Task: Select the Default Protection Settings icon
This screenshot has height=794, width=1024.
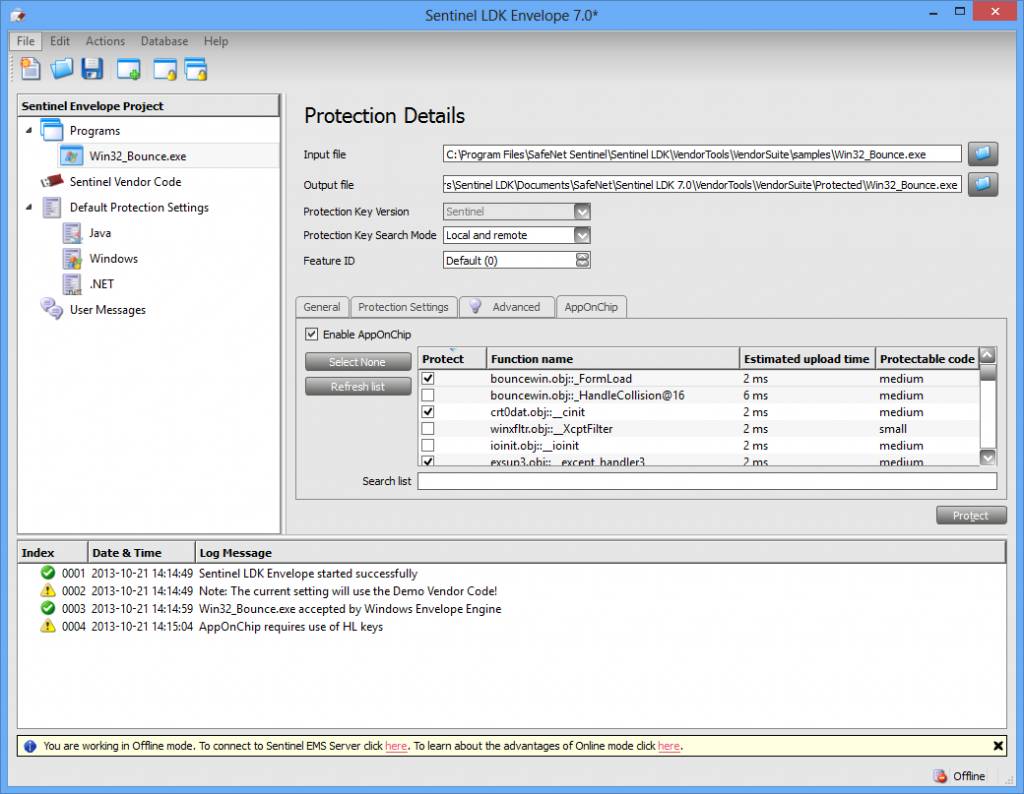Action: pos(52,208)
